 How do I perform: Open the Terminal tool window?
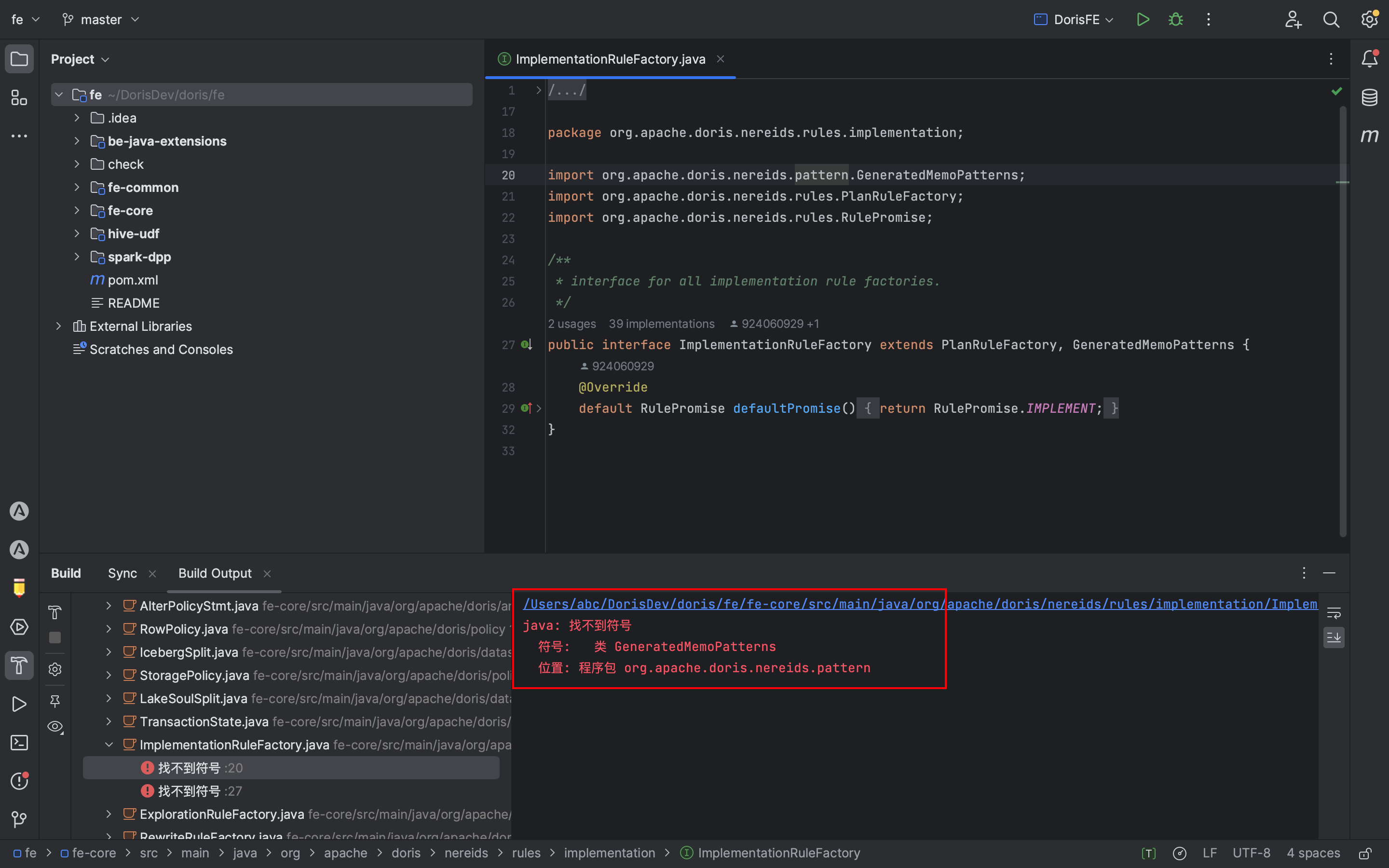19,743
